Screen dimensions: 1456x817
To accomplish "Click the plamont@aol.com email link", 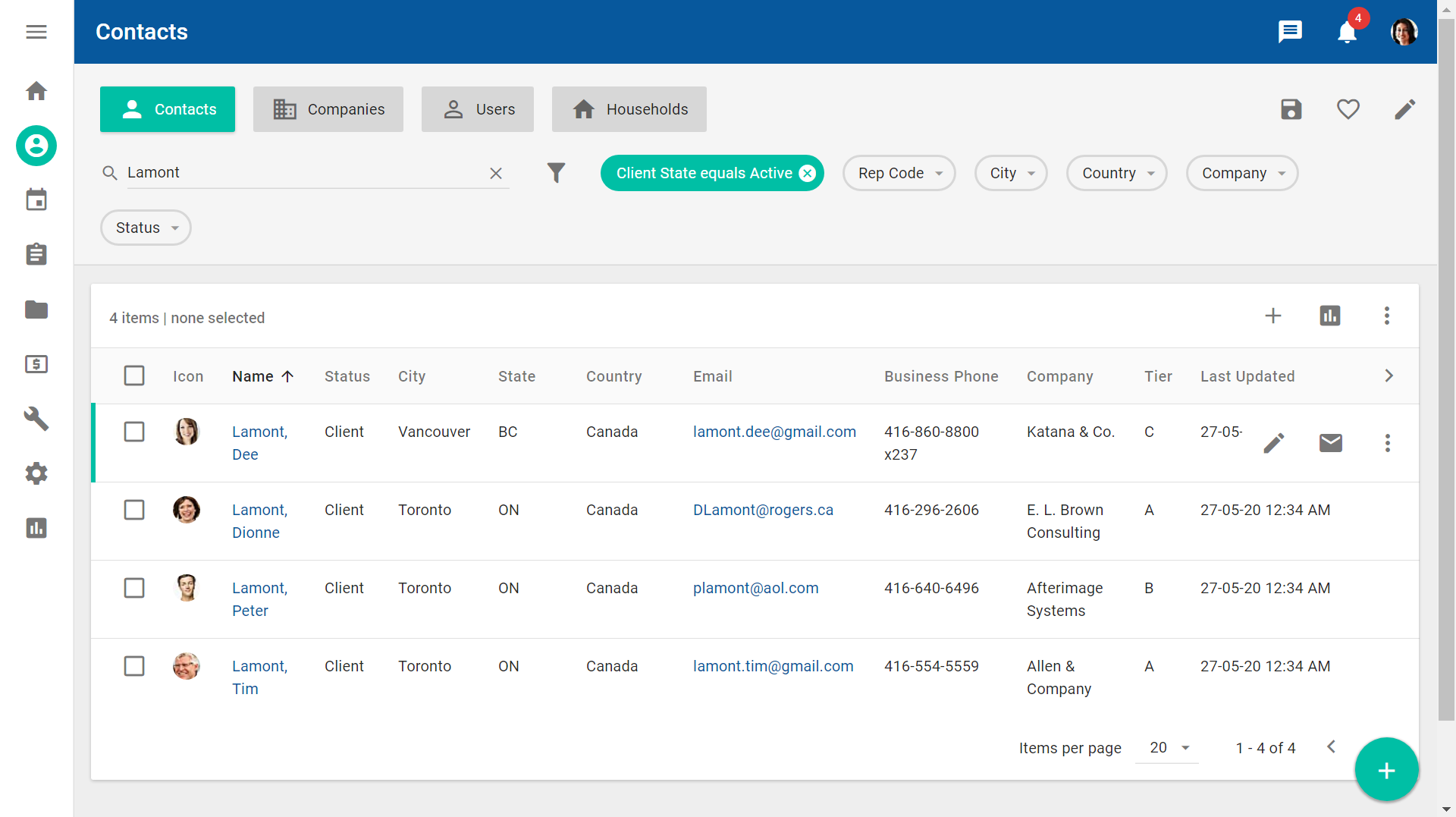I will 755,588.
